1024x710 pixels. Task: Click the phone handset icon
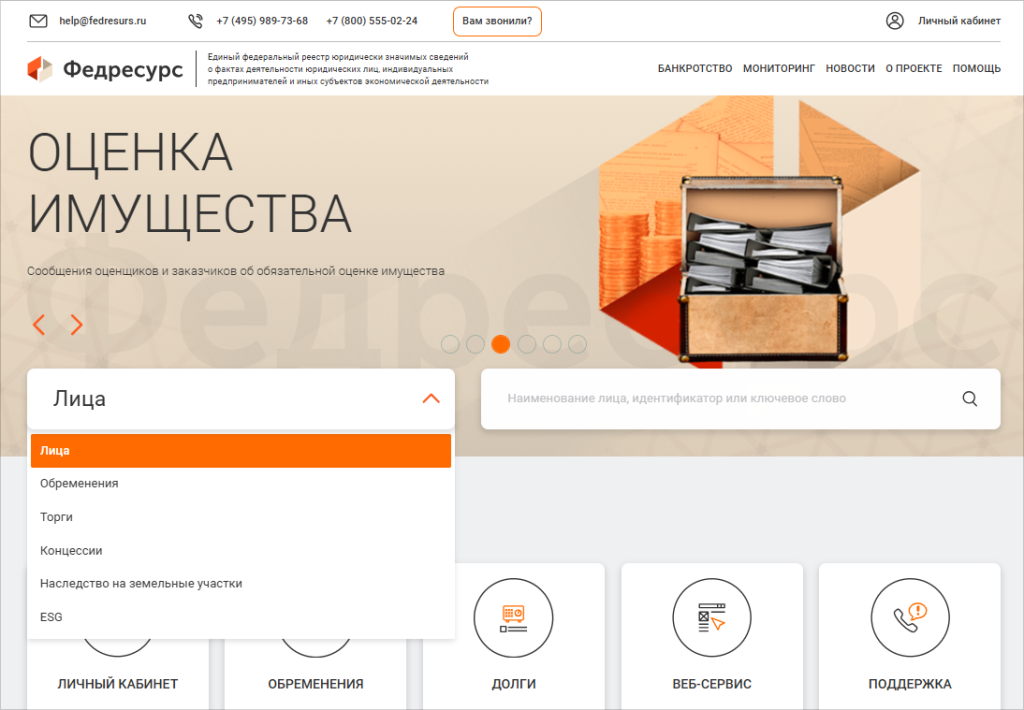[195, 21]
